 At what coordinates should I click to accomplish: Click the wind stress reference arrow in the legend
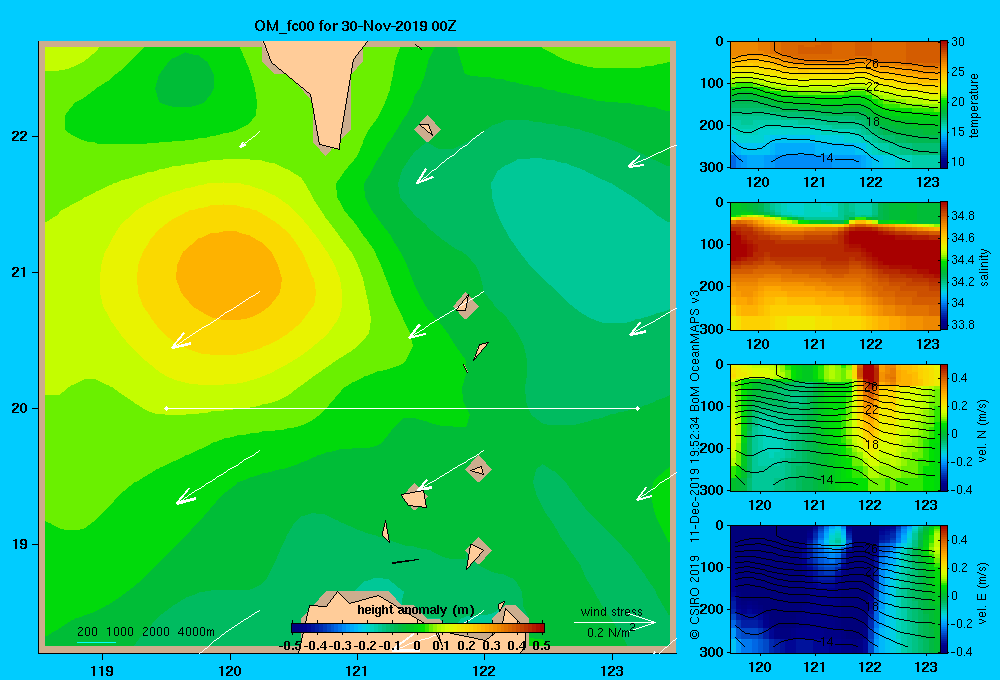click(x=615, y=622)
